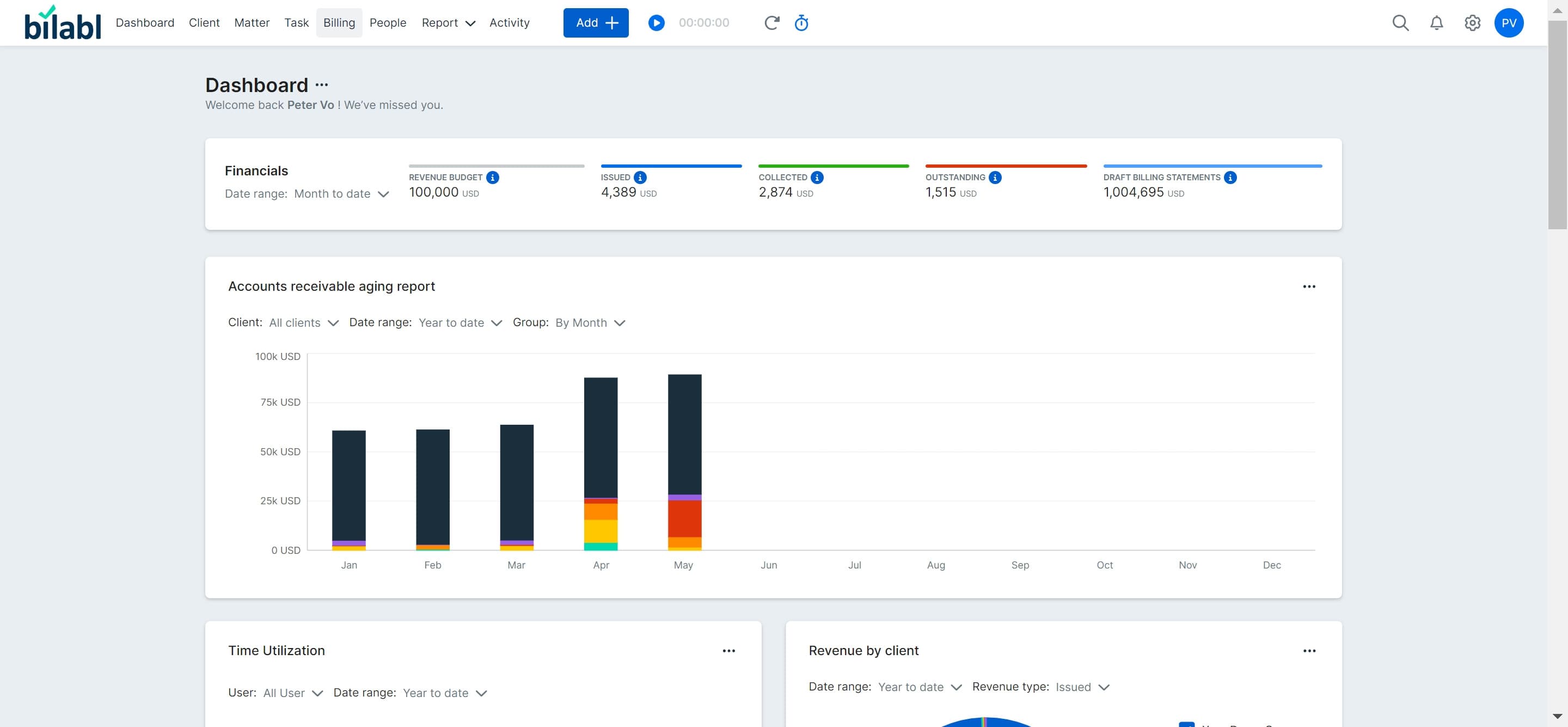Click the Outstanding info icon
1568x727 pixels.
[x=995, y=177]
